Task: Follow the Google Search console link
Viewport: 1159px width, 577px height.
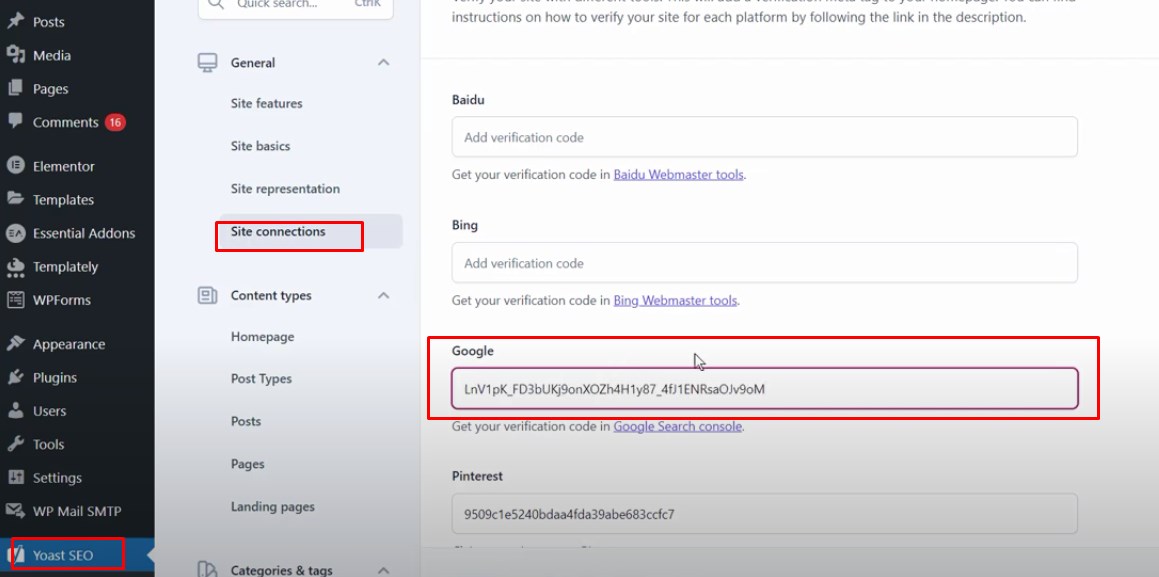Action: click(x=677, y=426)
